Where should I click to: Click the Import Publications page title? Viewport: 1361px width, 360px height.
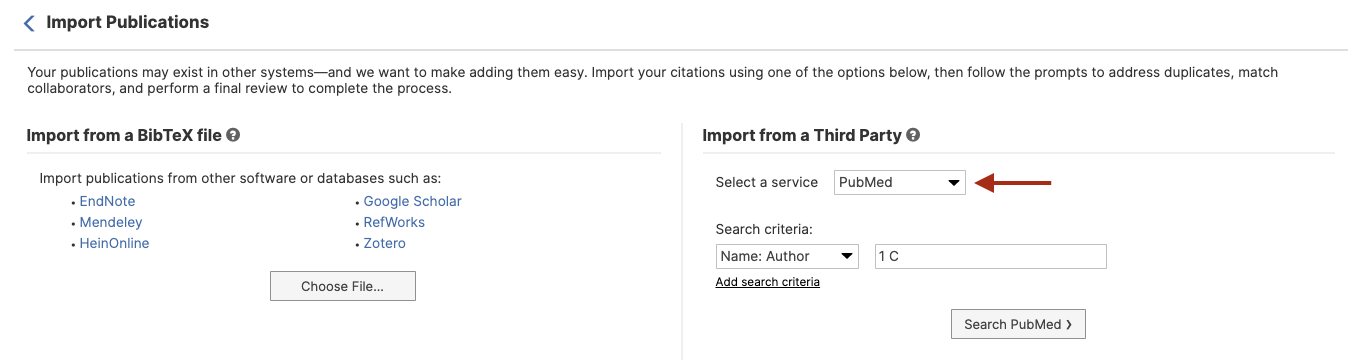(x=128, y=22)
